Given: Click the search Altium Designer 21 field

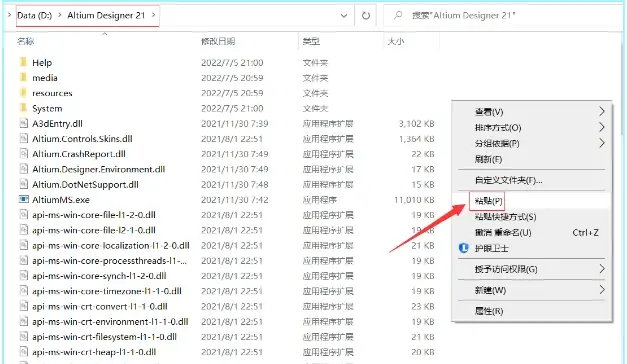Looking at the screenshot, I should [x=502, y=16].
